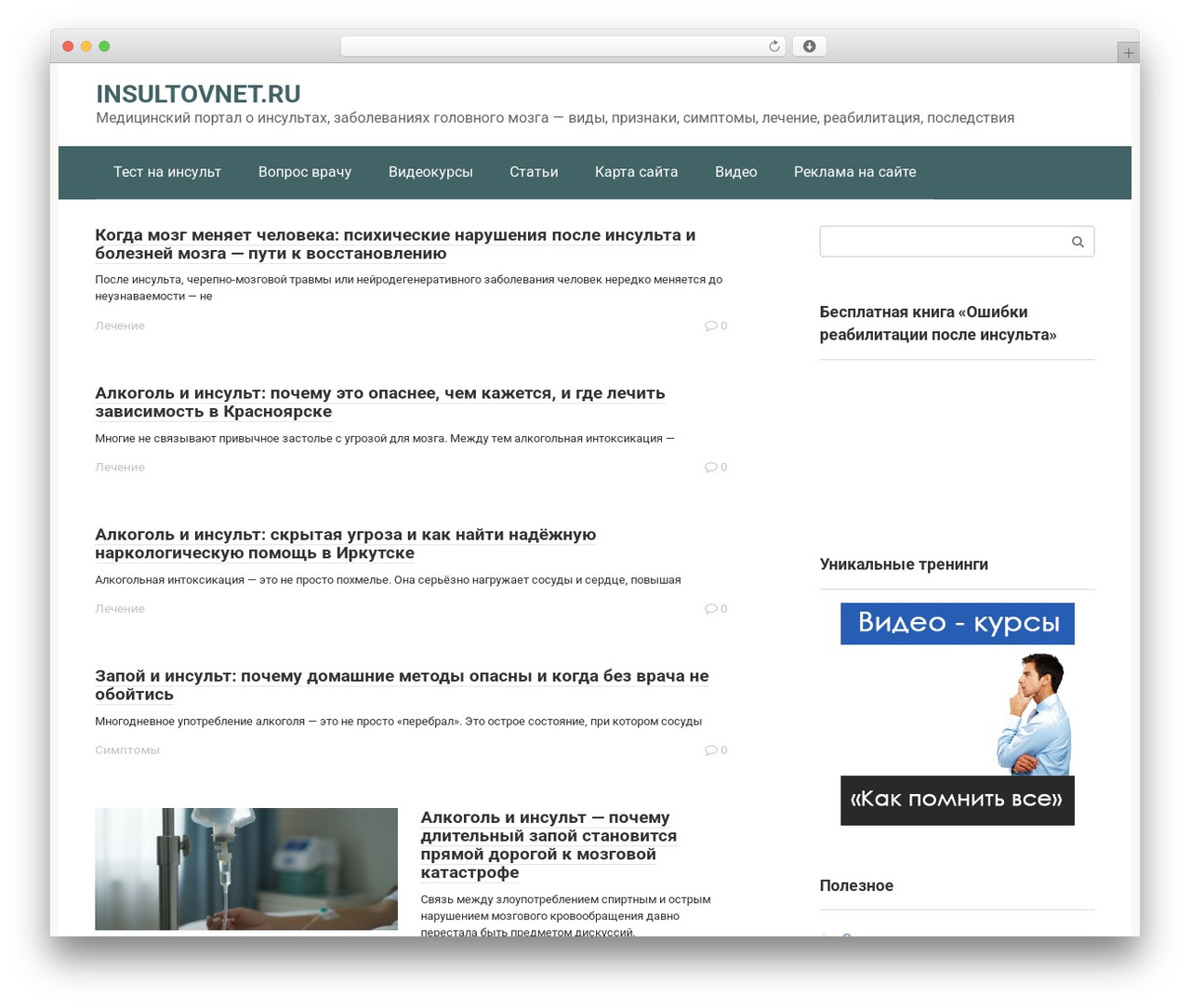
Task: Click the browser reload icon
Action: click(774, 46)
